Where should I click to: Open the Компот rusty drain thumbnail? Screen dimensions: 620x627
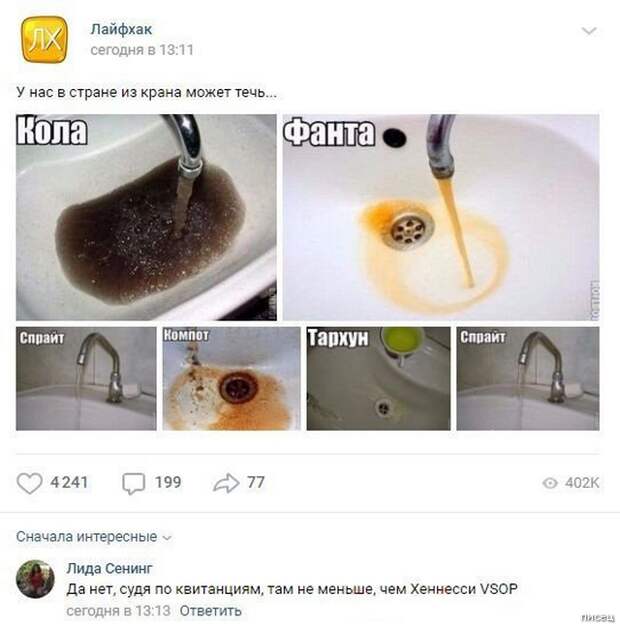point(231,378)
